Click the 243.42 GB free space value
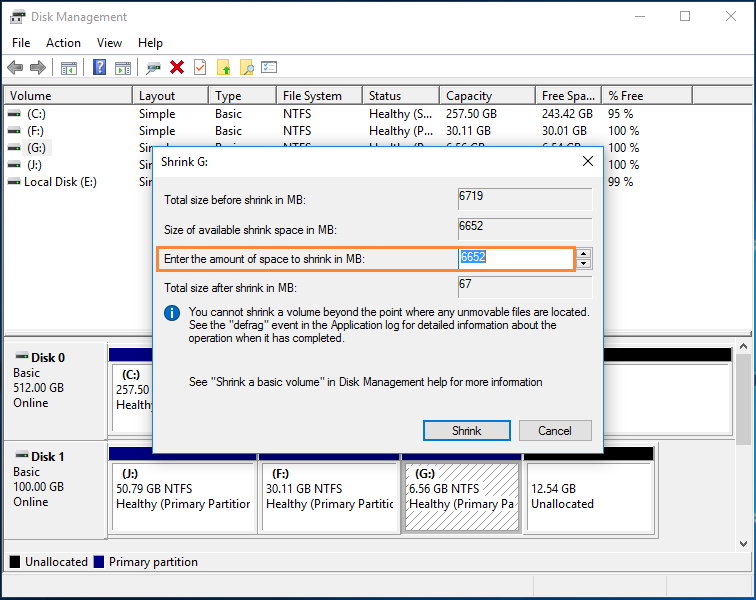Viewport: 756px width, 600px height. click(x=567, y=114)
